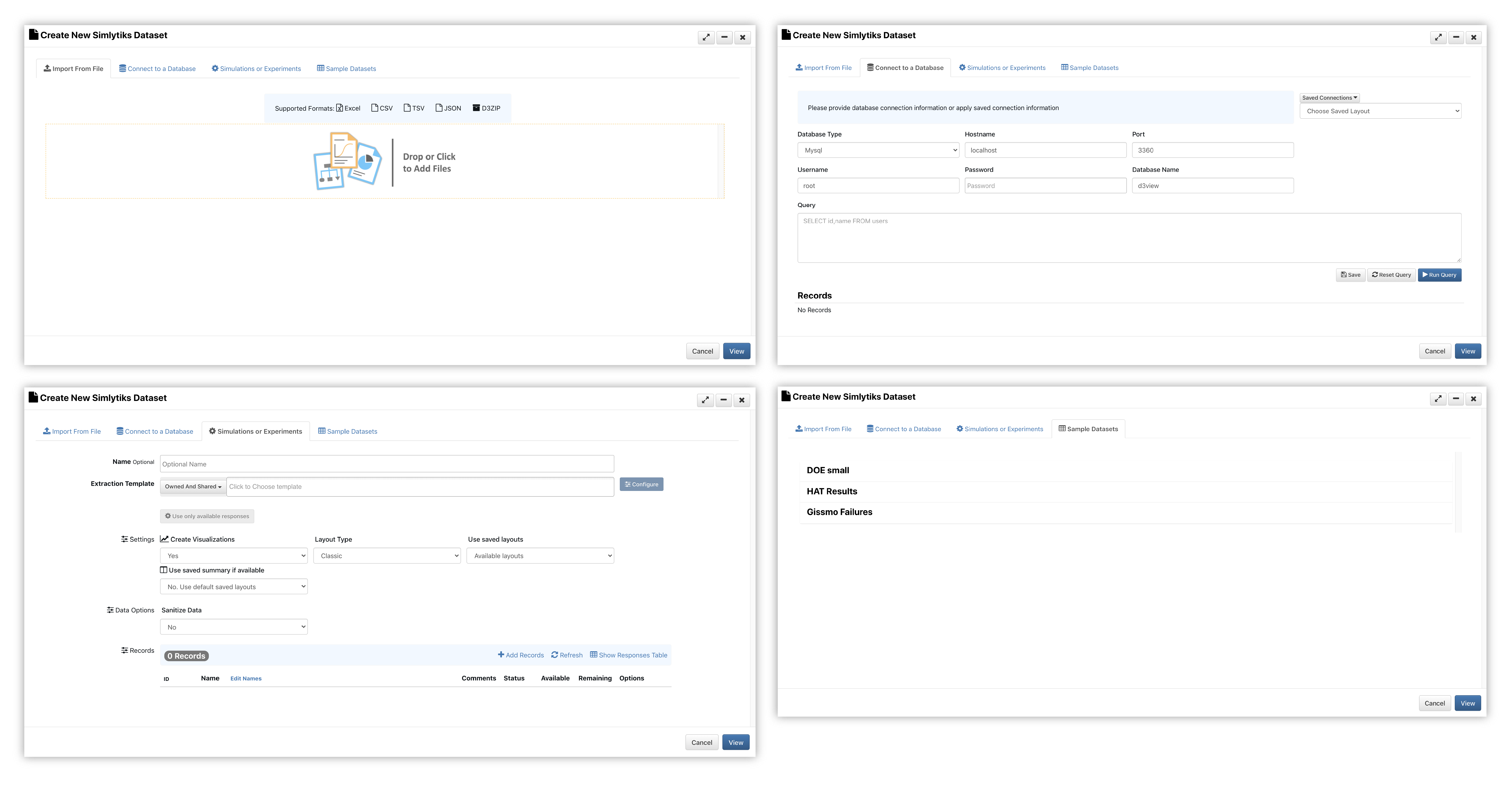Click the Port field showing 3360
Image resolution: width=1512 pixels, height=785 pixels.
tap(1213, 150)
